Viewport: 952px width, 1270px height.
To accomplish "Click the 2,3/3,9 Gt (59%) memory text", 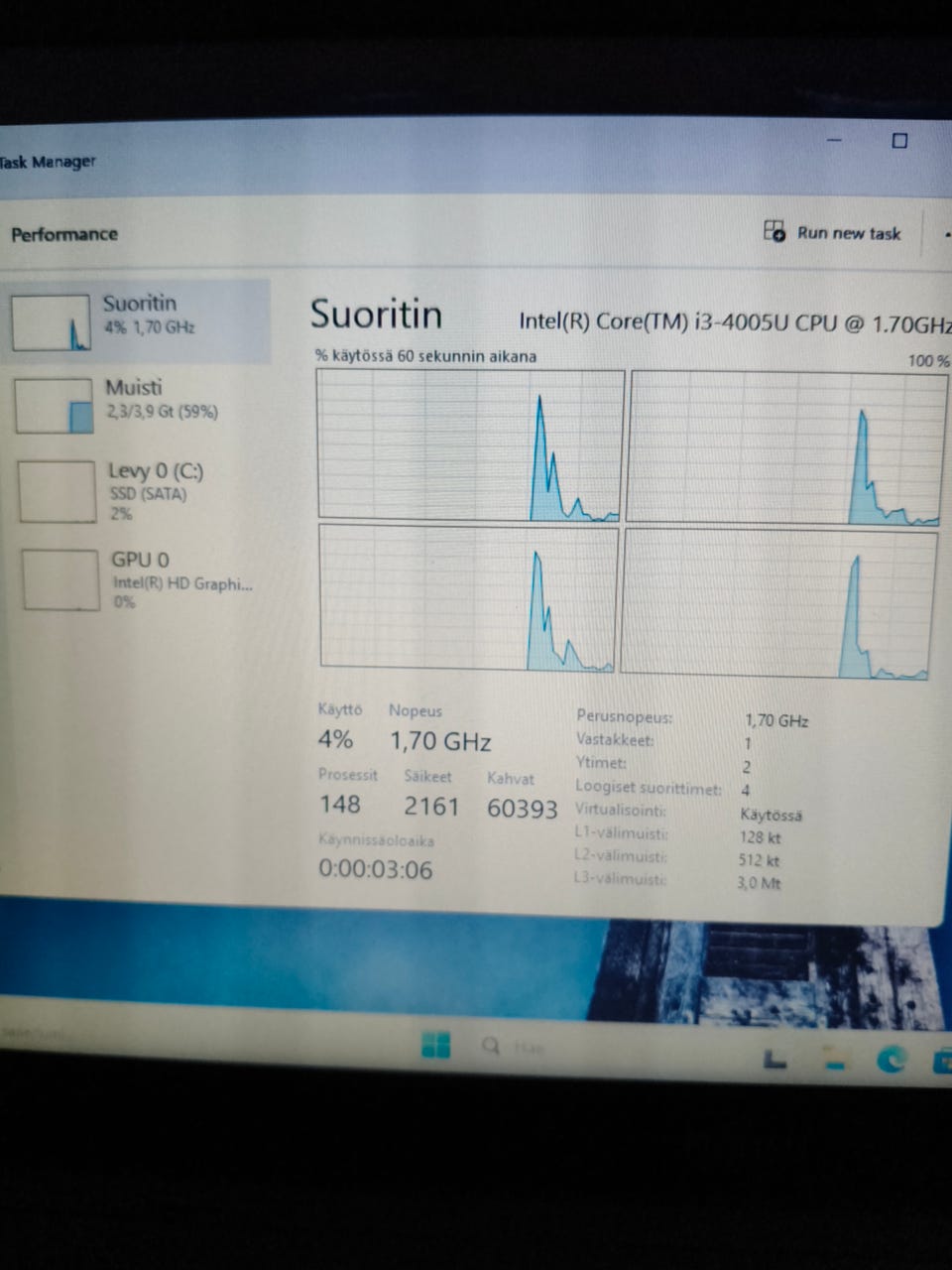I will (162, 412).
